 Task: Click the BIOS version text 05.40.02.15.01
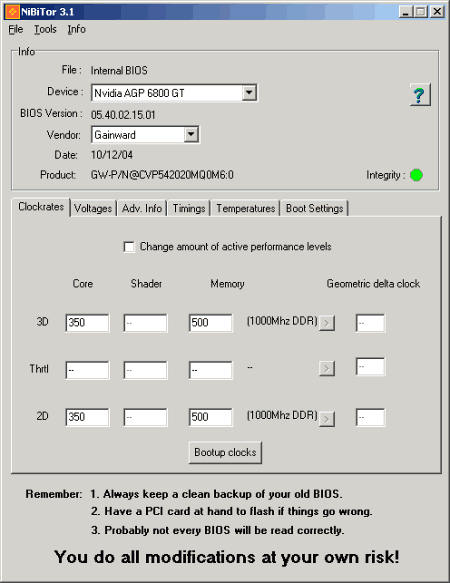tap(123, 115)
